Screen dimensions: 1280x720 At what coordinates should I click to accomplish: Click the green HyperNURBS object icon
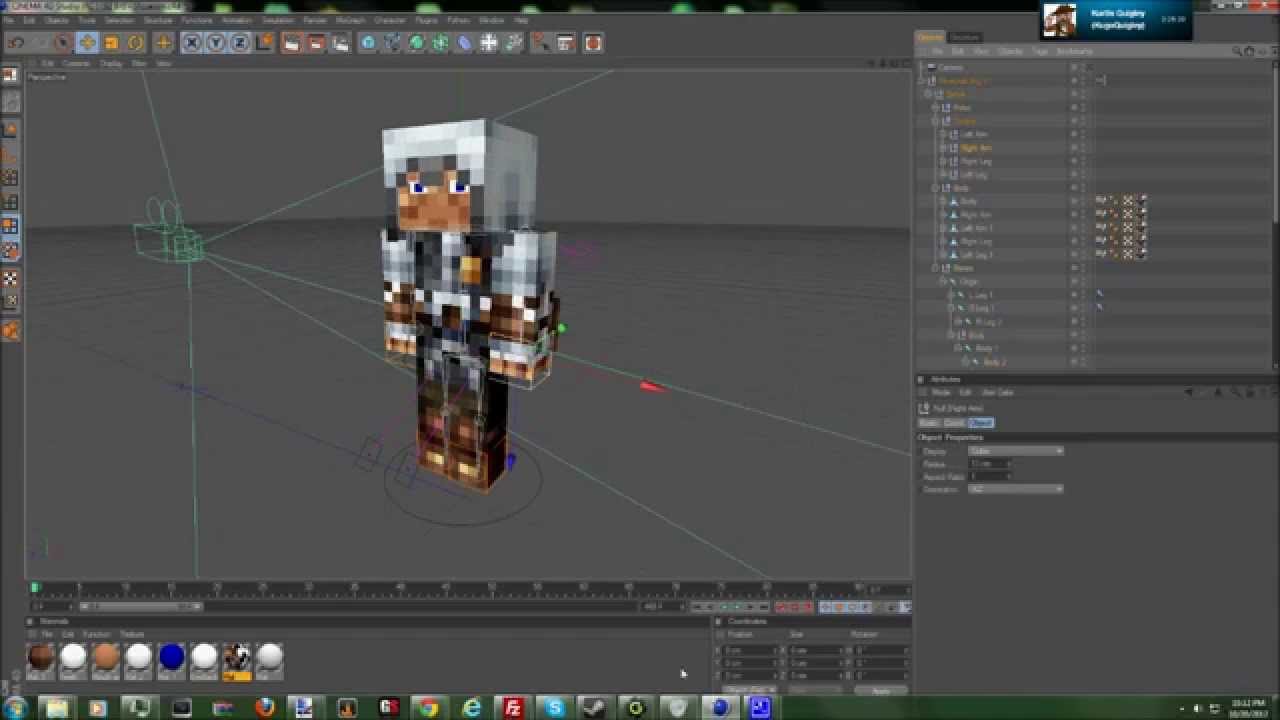[416, 43]
